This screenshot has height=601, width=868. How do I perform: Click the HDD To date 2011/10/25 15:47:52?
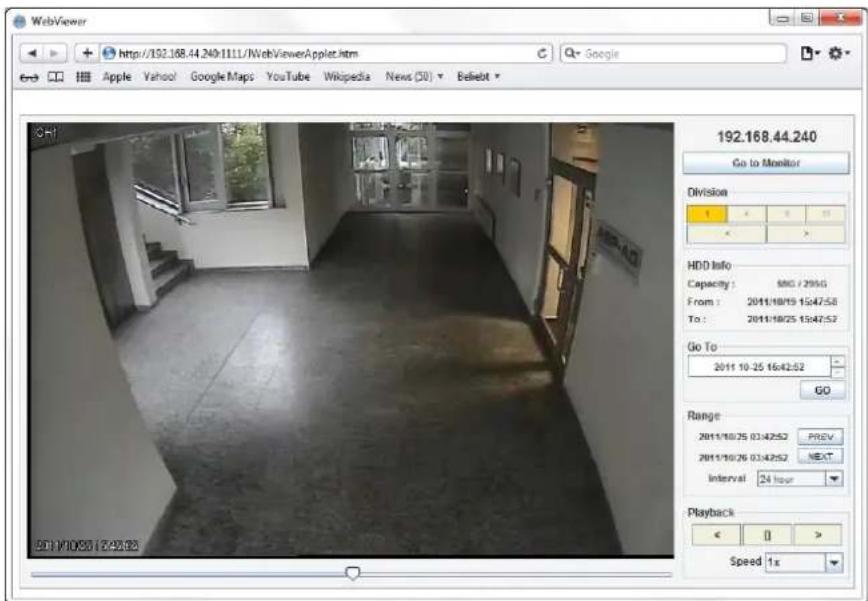792,319
